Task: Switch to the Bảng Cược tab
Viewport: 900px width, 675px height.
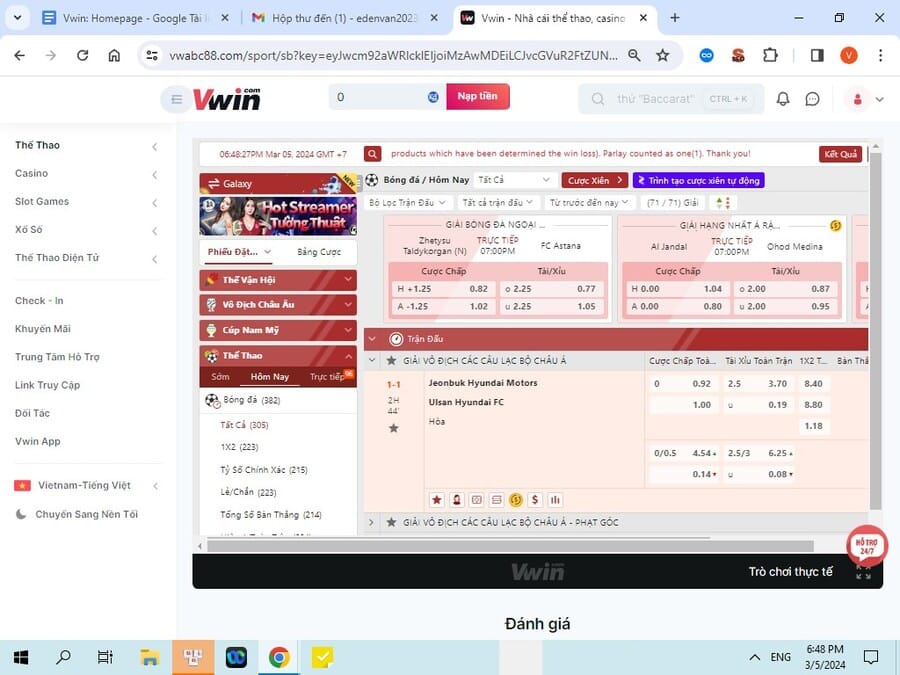Action: [x=319, y=252]
